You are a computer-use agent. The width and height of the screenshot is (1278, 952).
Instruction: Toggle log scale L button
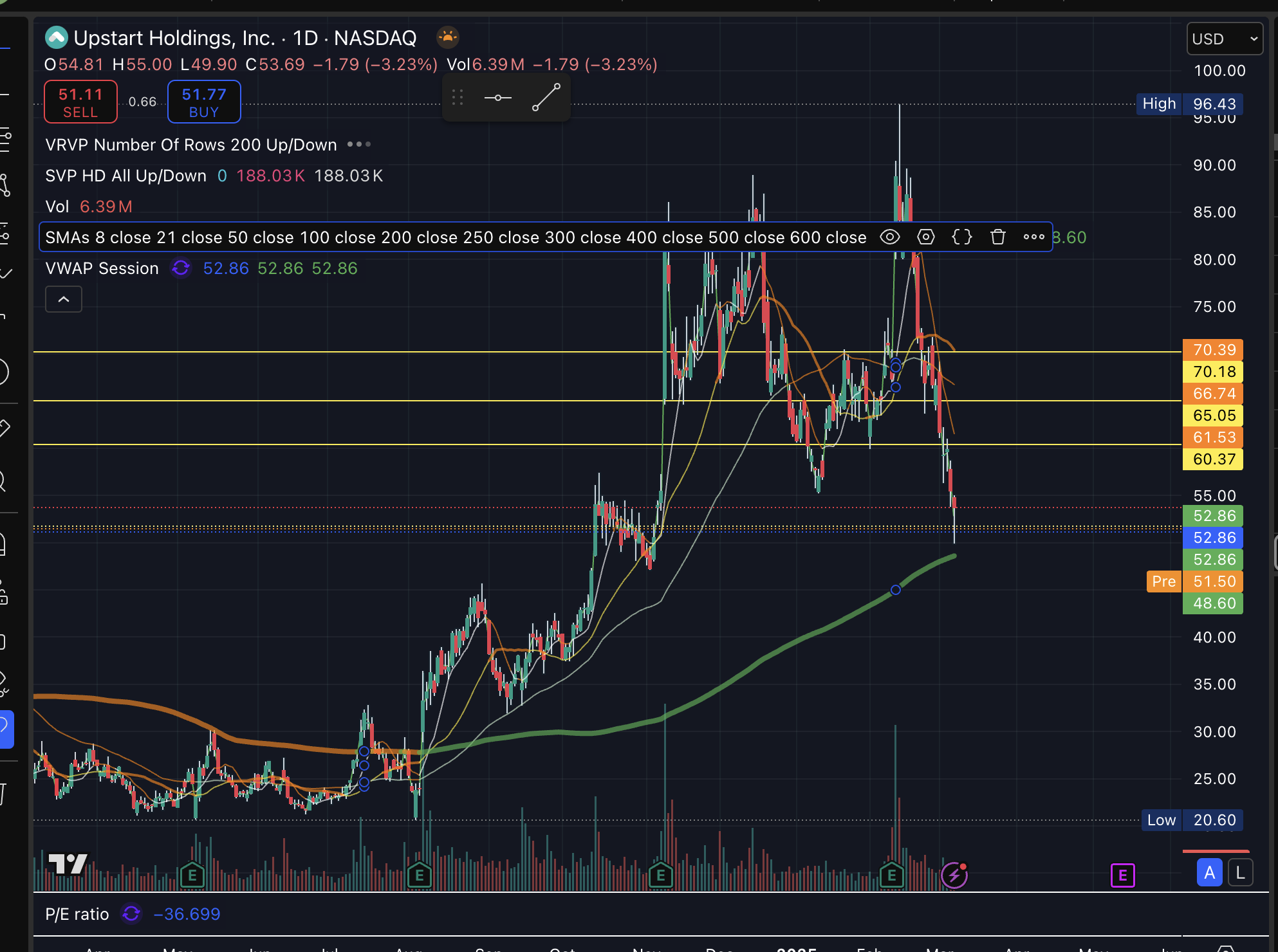tap(1240, 873)
